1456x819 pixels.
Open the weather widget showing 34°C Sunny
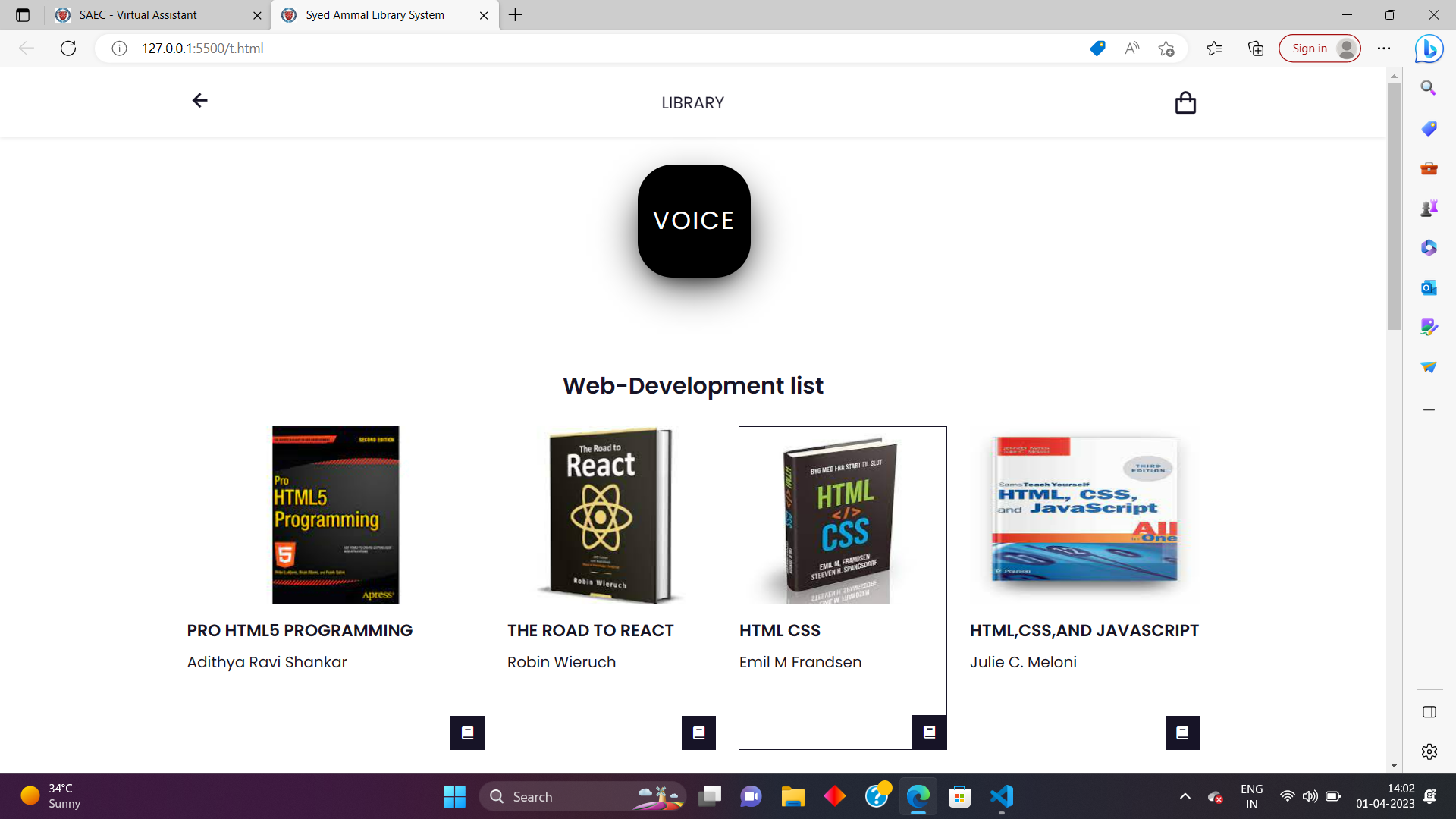[51, 796]
